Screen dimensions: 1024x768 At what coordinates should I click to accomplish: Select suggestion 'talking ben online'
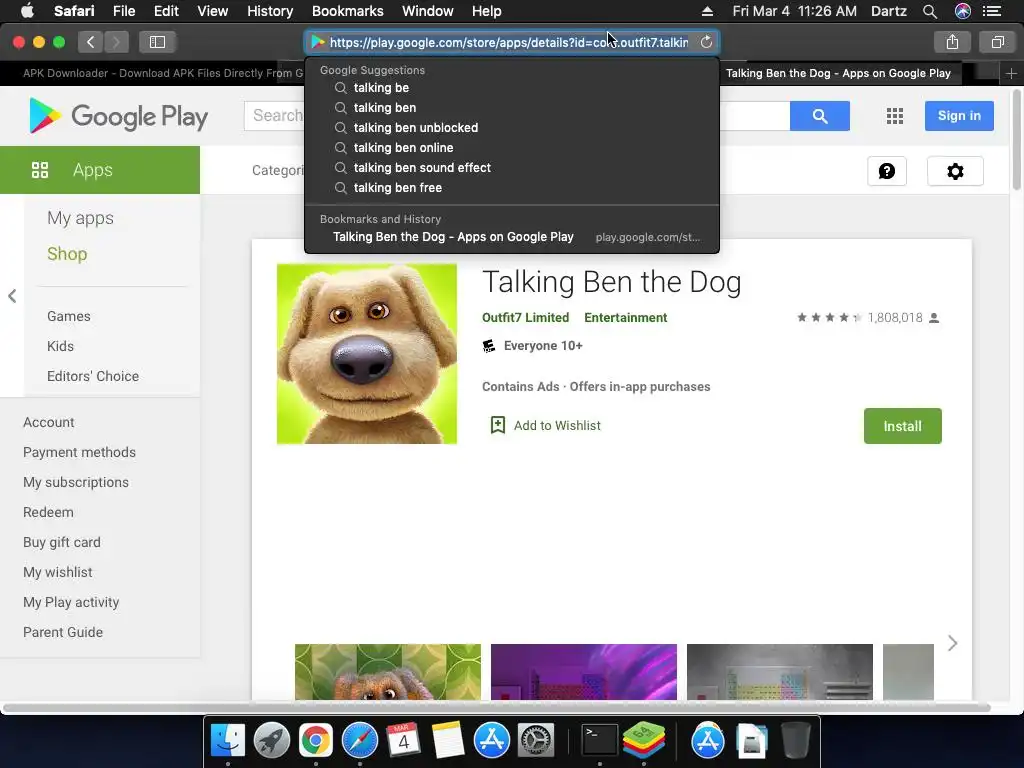click(x=512, y=148)
